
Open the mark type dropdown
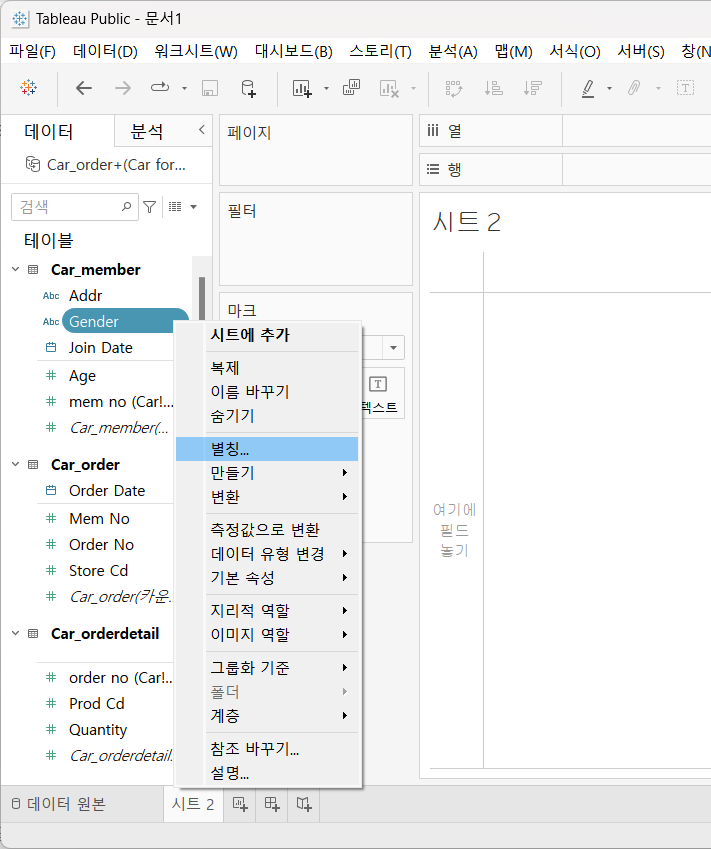(394, 348)
